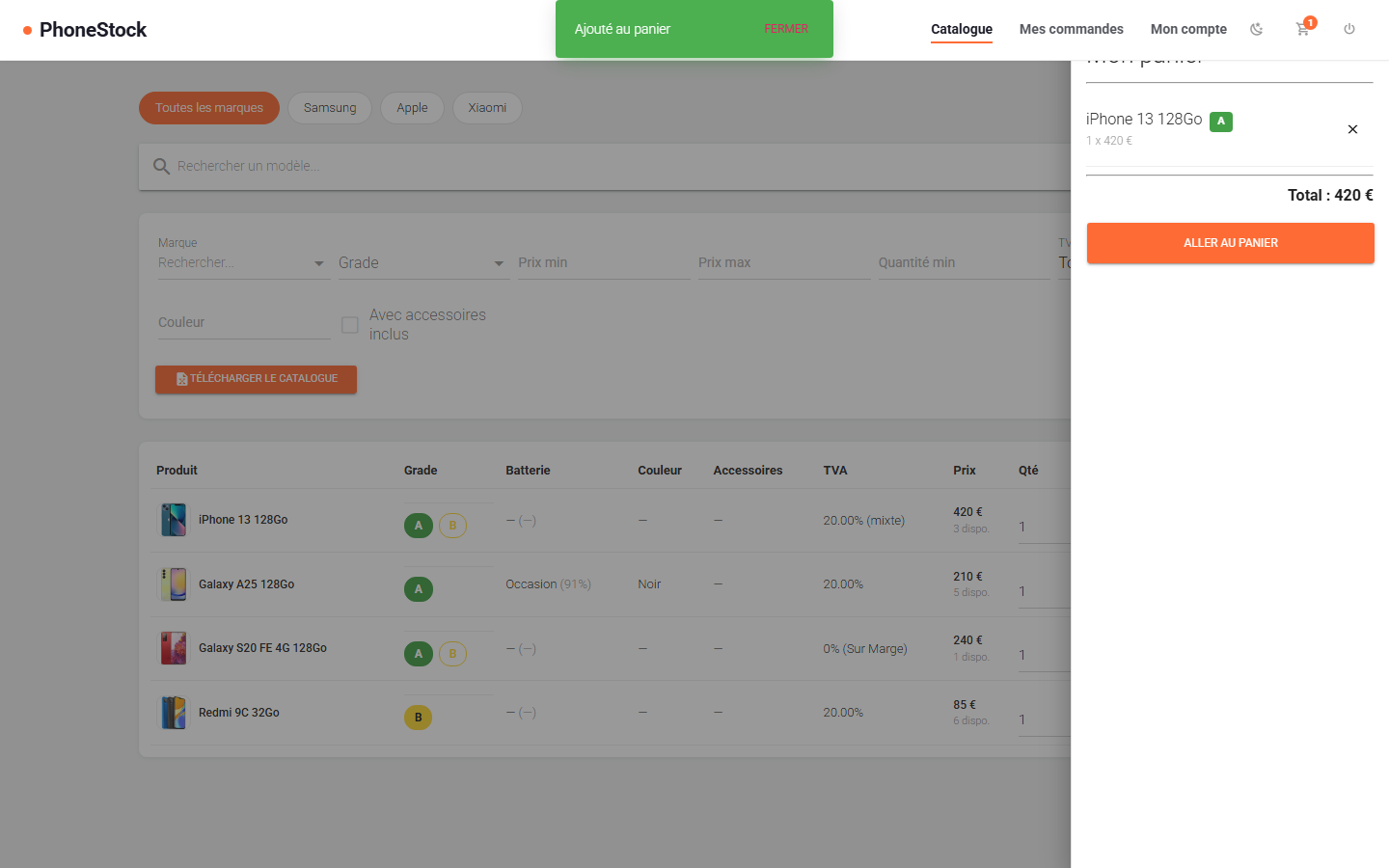Click the Prix max input field
Screen dimensions: 1389x868
(x=784, y=262)
